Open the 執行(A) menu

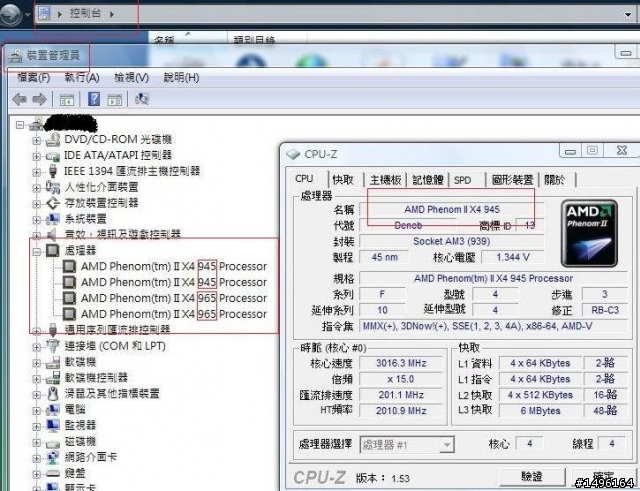pos(82,77)
